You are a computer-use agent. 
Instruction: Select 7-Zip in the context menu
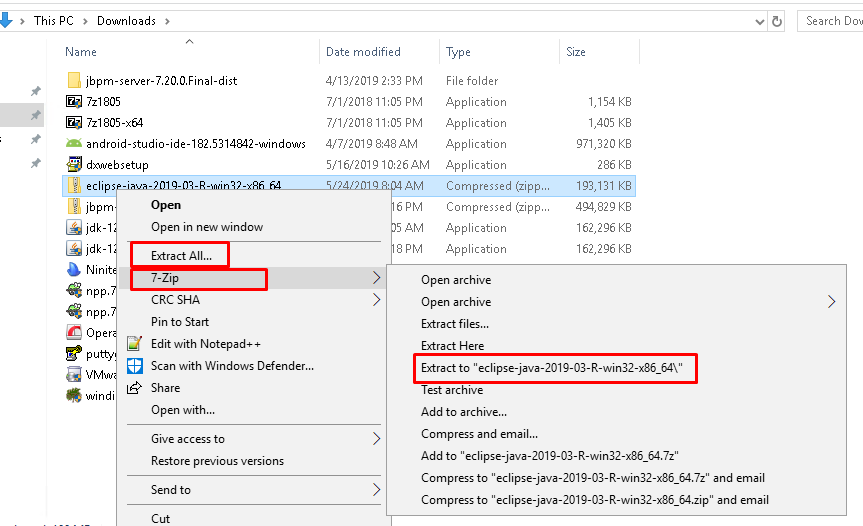pos(165,278)
